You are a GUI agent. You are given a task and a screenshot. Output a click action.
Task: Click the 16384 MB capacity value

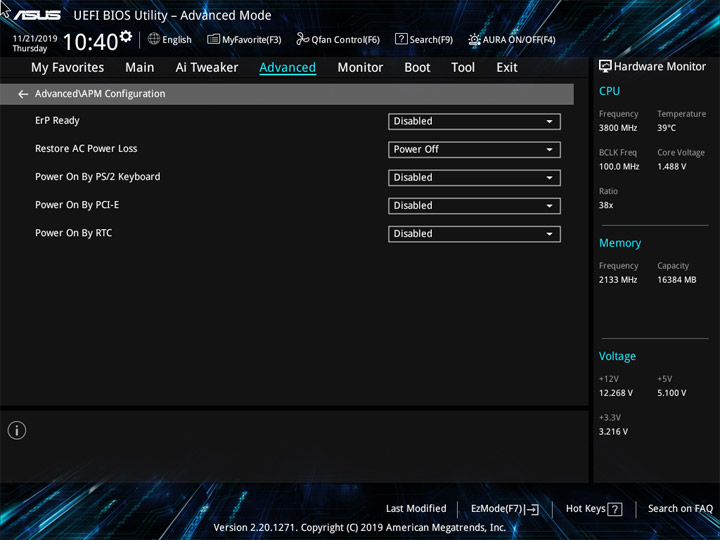pyautogui.click(x=677, y=280)
